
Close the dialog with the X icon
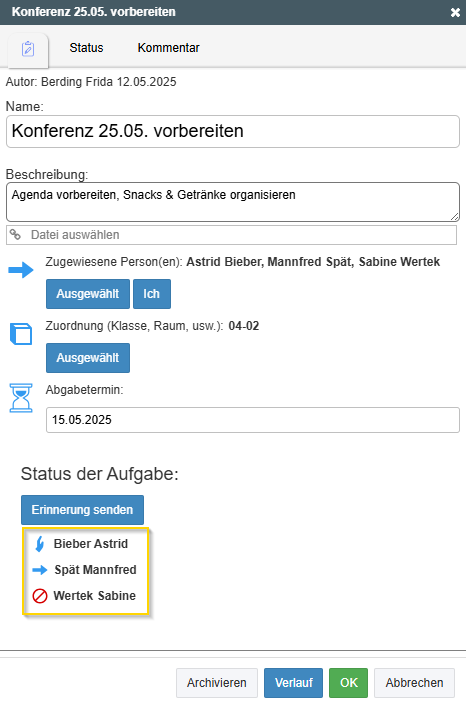click(455, 13)
